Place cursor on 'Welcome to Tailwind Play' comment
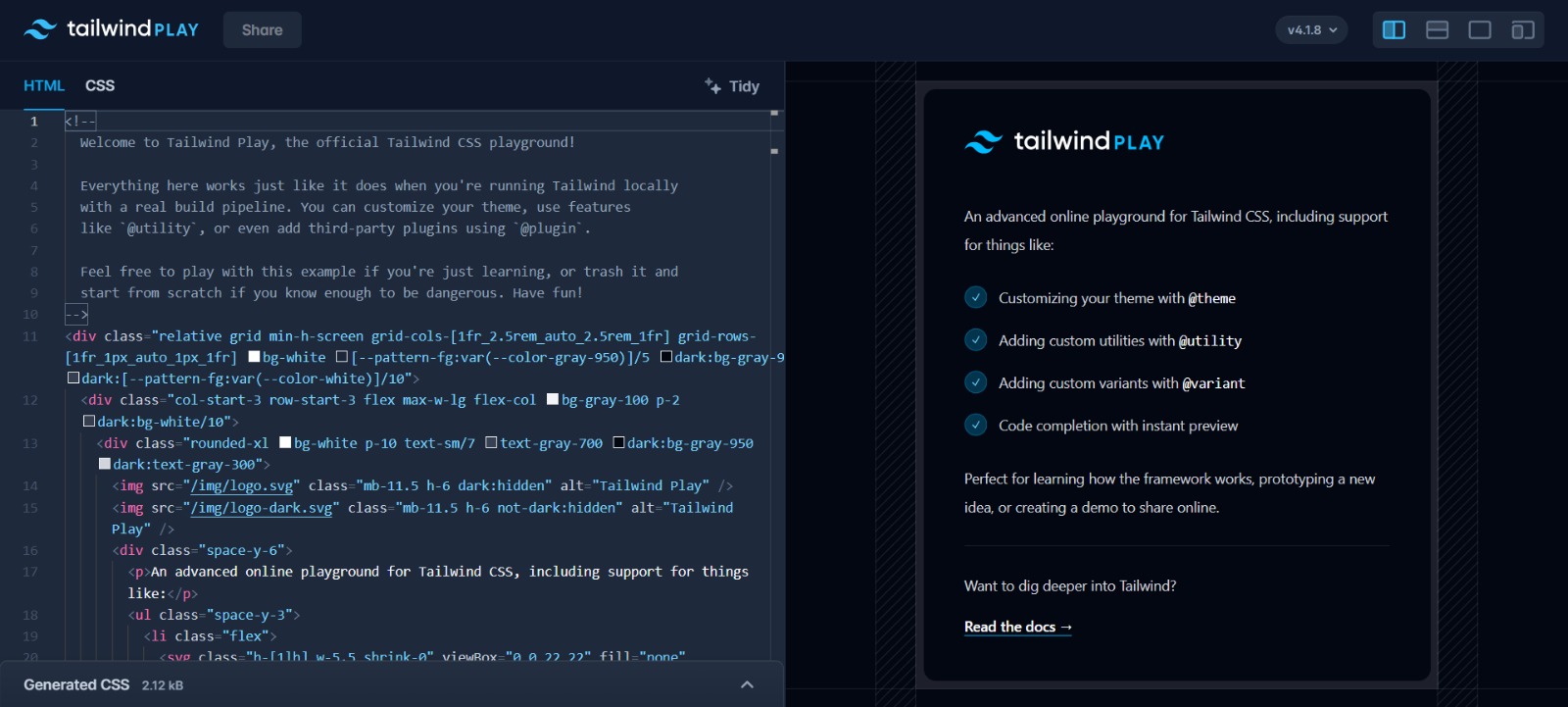 click(327, 142)
